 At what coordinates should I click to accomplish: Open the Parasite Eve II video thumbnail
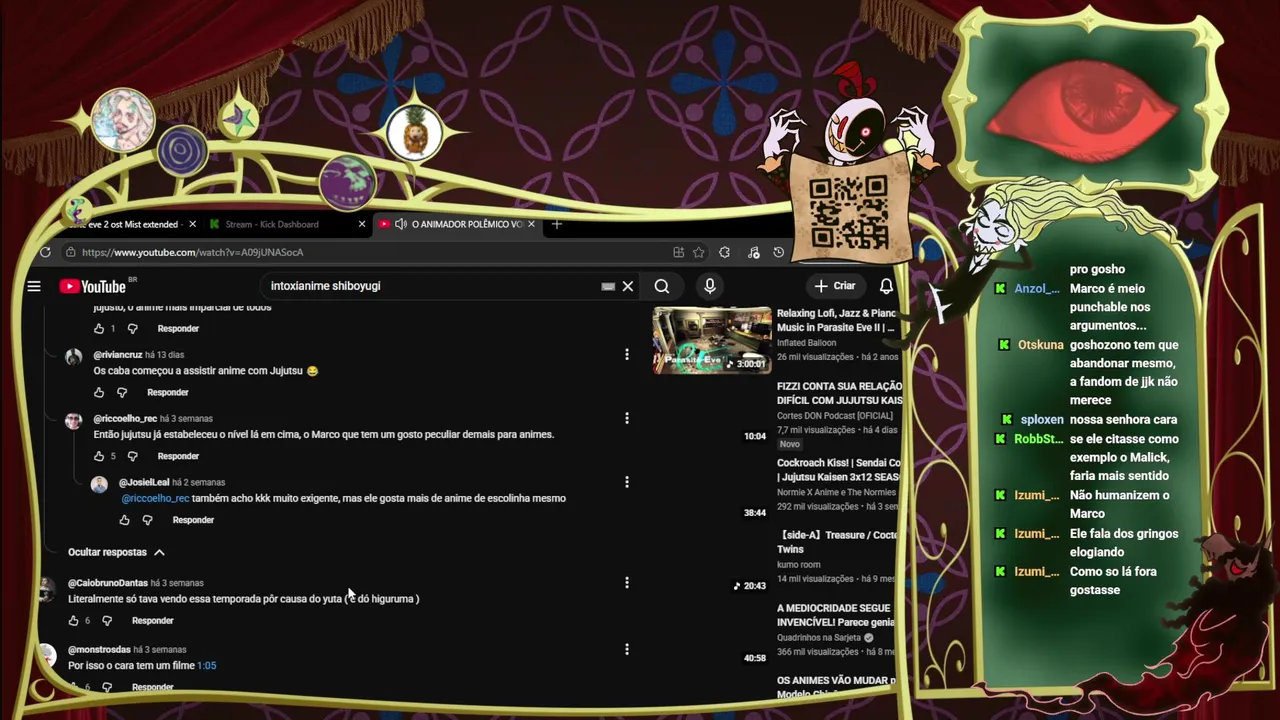click(712, 340)
